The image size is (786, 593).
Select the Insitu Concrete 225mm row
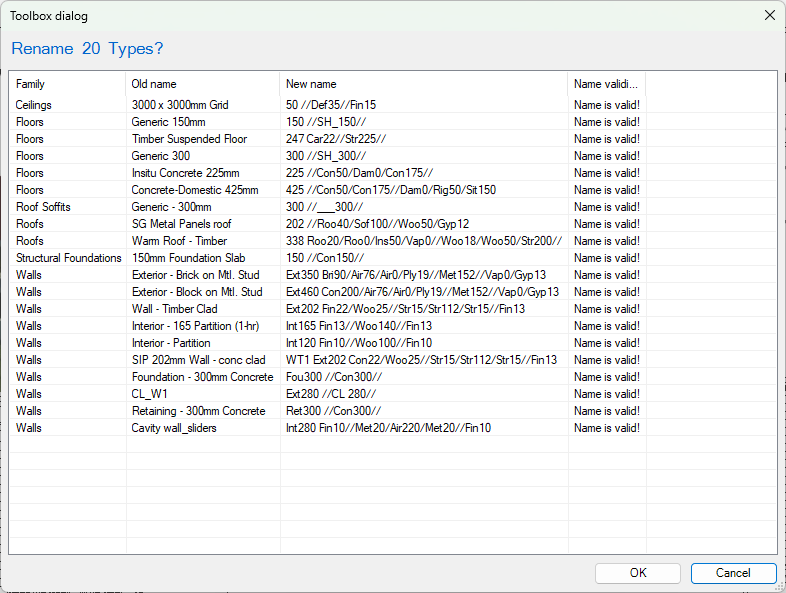coord(185,173)
